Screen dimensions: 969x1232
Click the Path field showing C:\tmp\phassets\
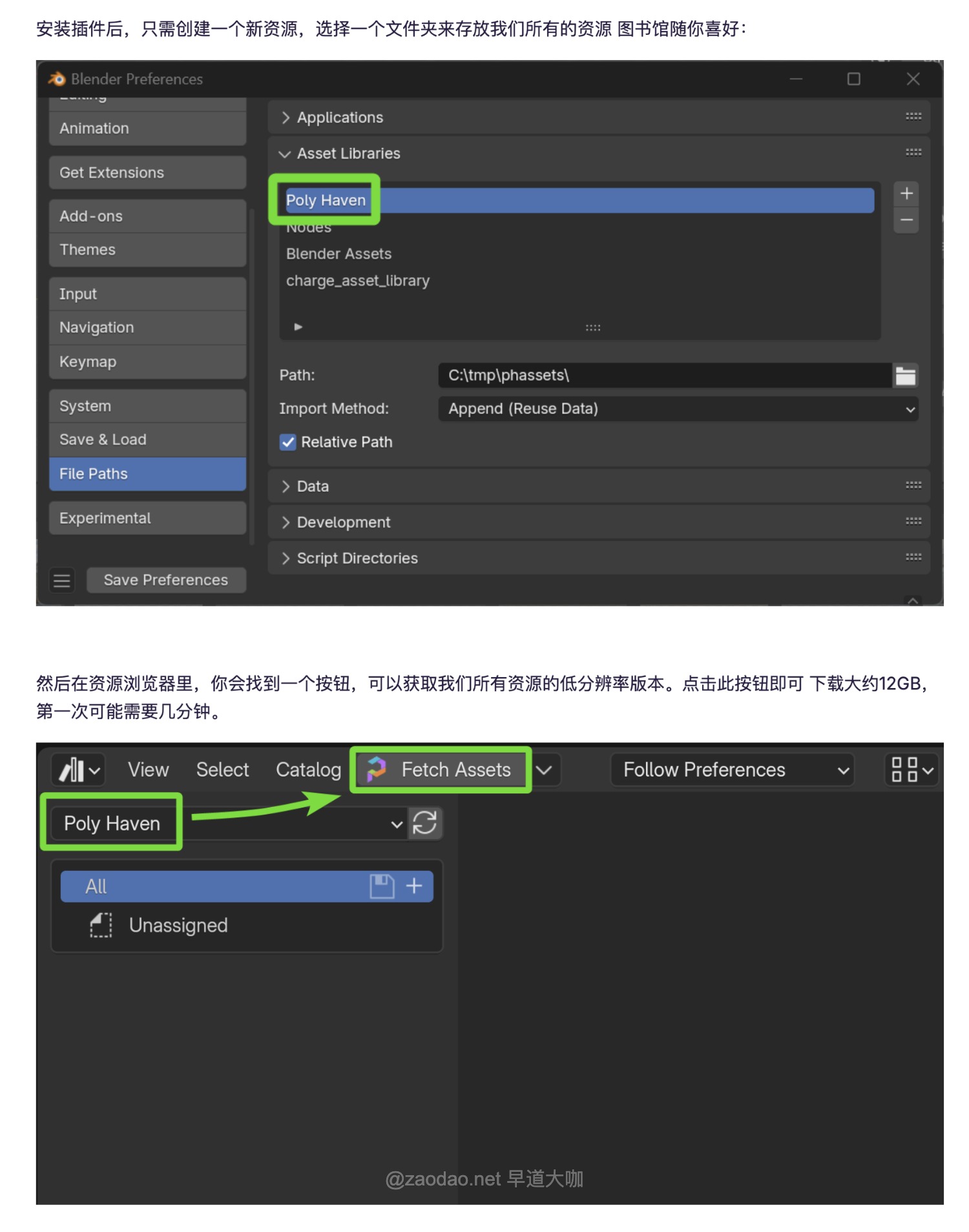[665, 375]
